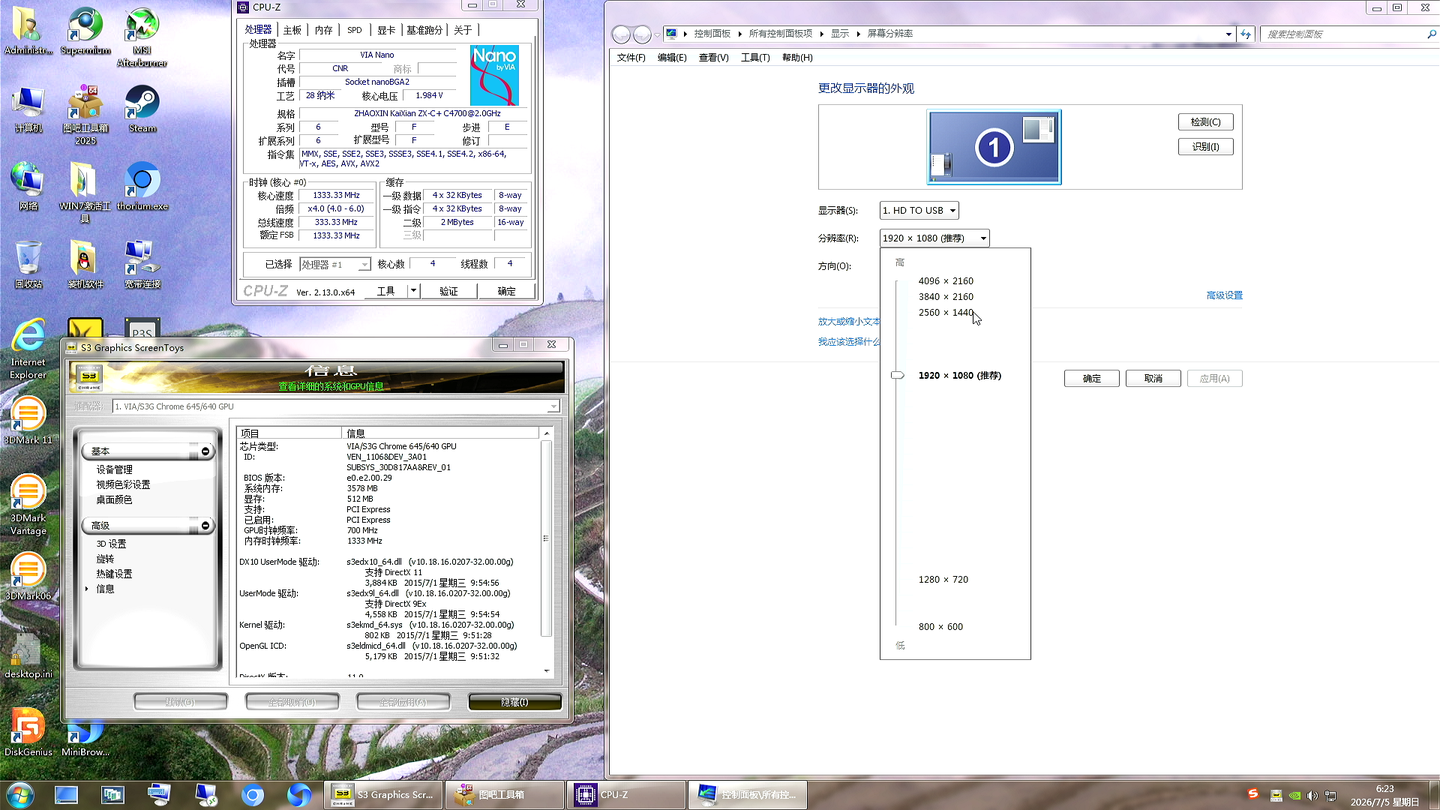Open 设备管理 in ScreenToys sidebar
This screenshot has height=810, width=1440.
[114, 470]
